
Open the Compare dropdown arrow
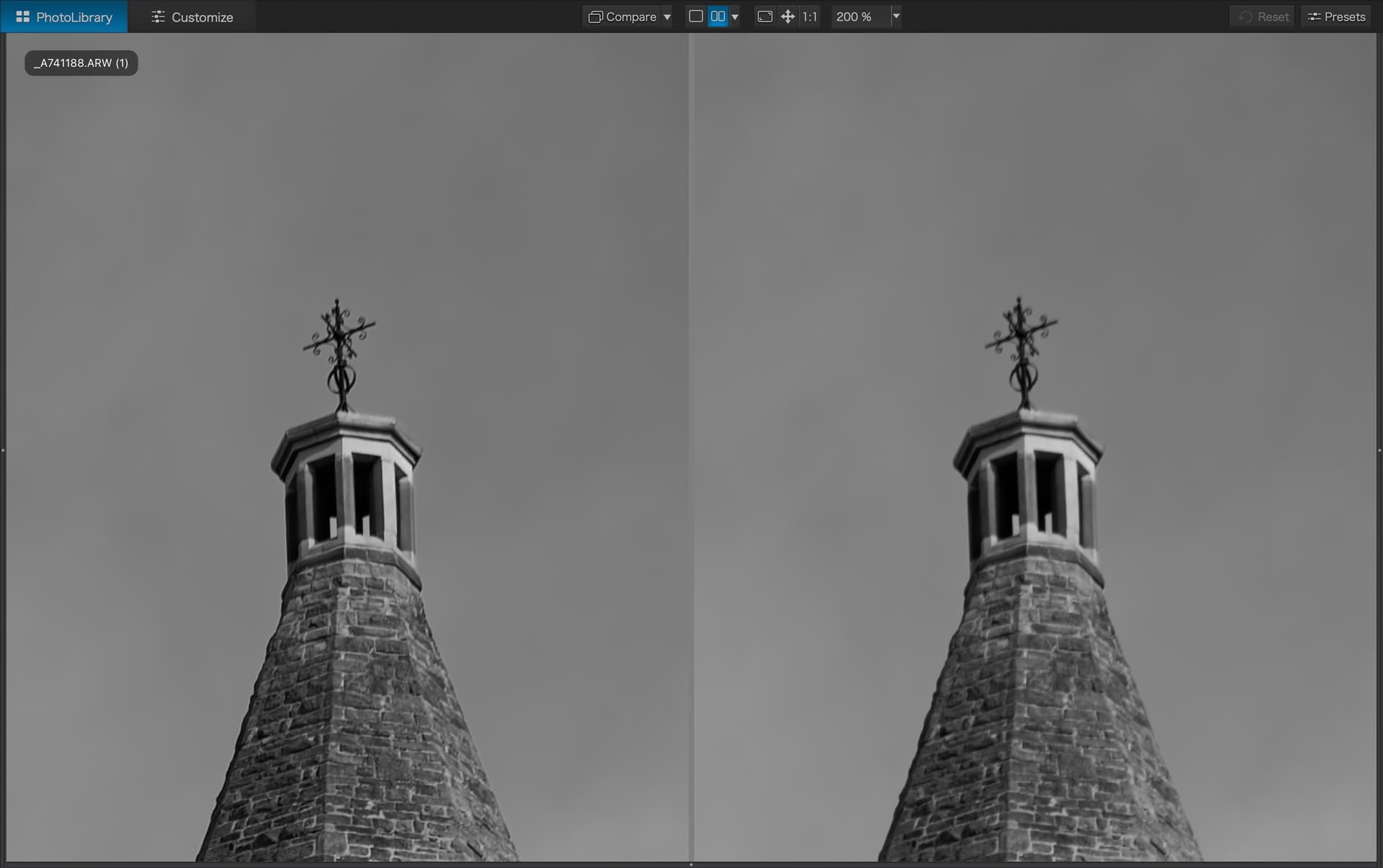[667, 17]
